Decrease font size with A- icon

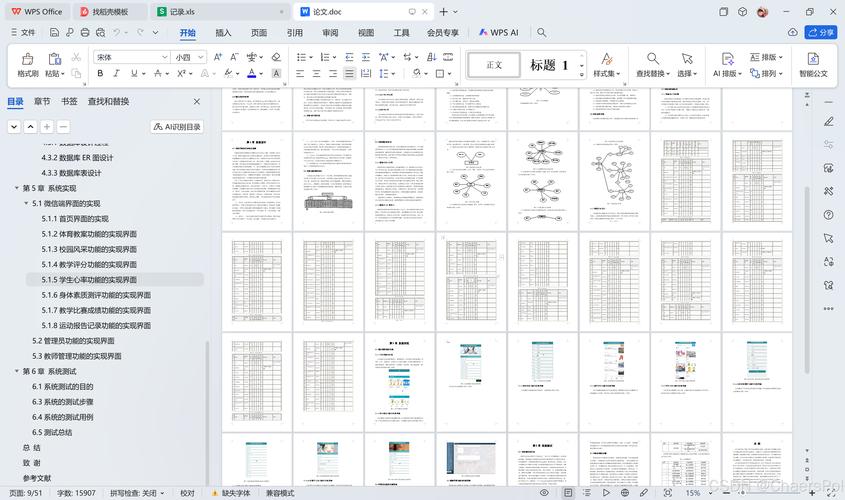[x=234, y=57]
